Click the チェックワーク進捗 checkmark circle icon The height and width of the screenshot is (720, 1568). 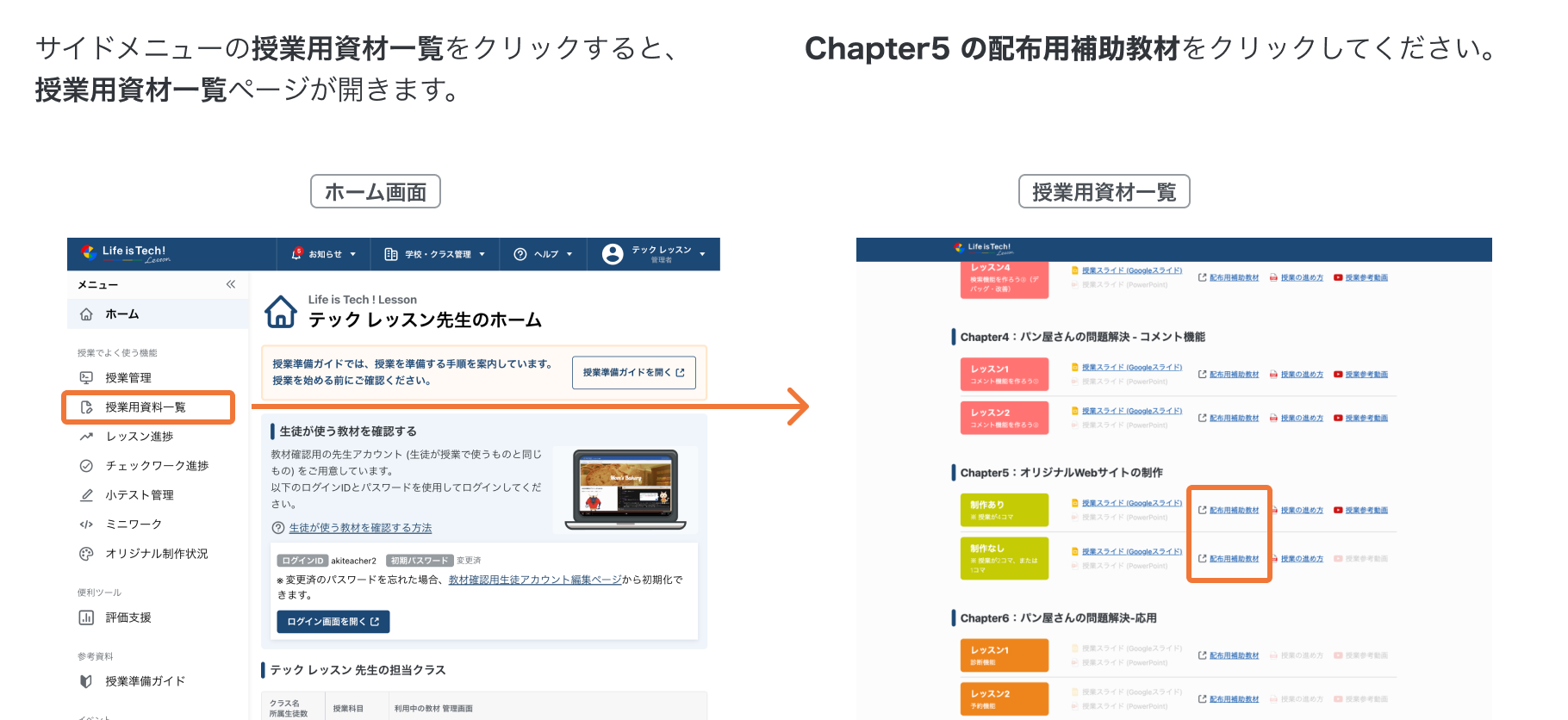coord(86,466)
